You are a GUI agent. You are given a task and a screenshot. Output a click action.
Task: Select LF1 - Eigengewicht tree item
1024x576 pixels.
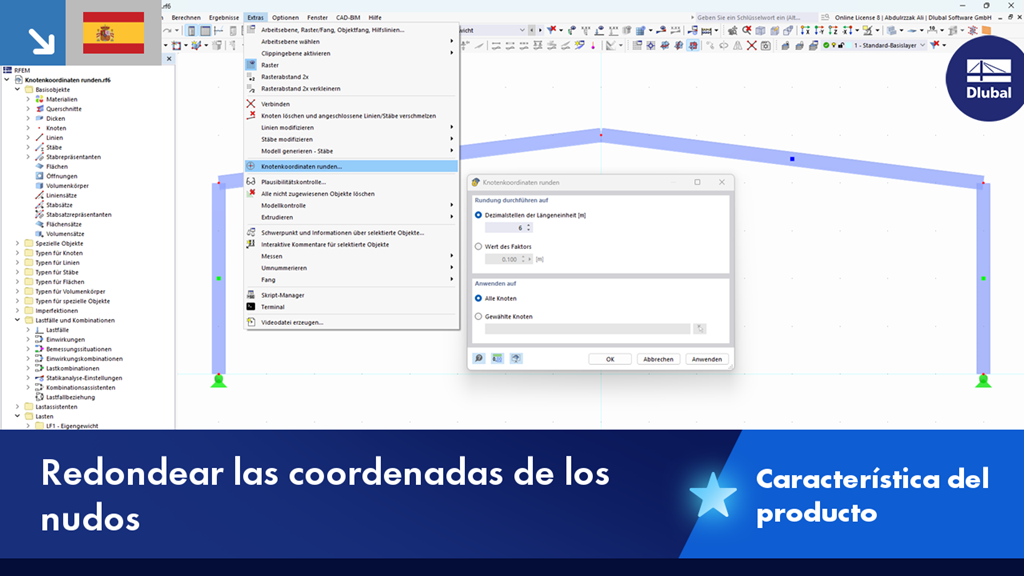(72, 426)
